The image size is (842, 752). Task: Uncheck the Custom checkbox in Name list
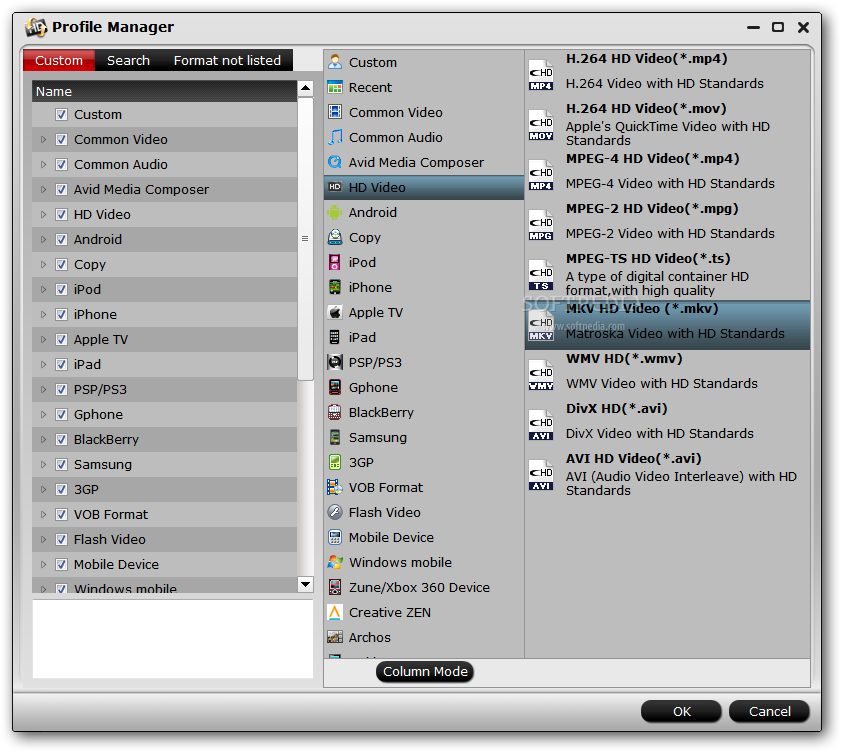(x=62, y=114)
